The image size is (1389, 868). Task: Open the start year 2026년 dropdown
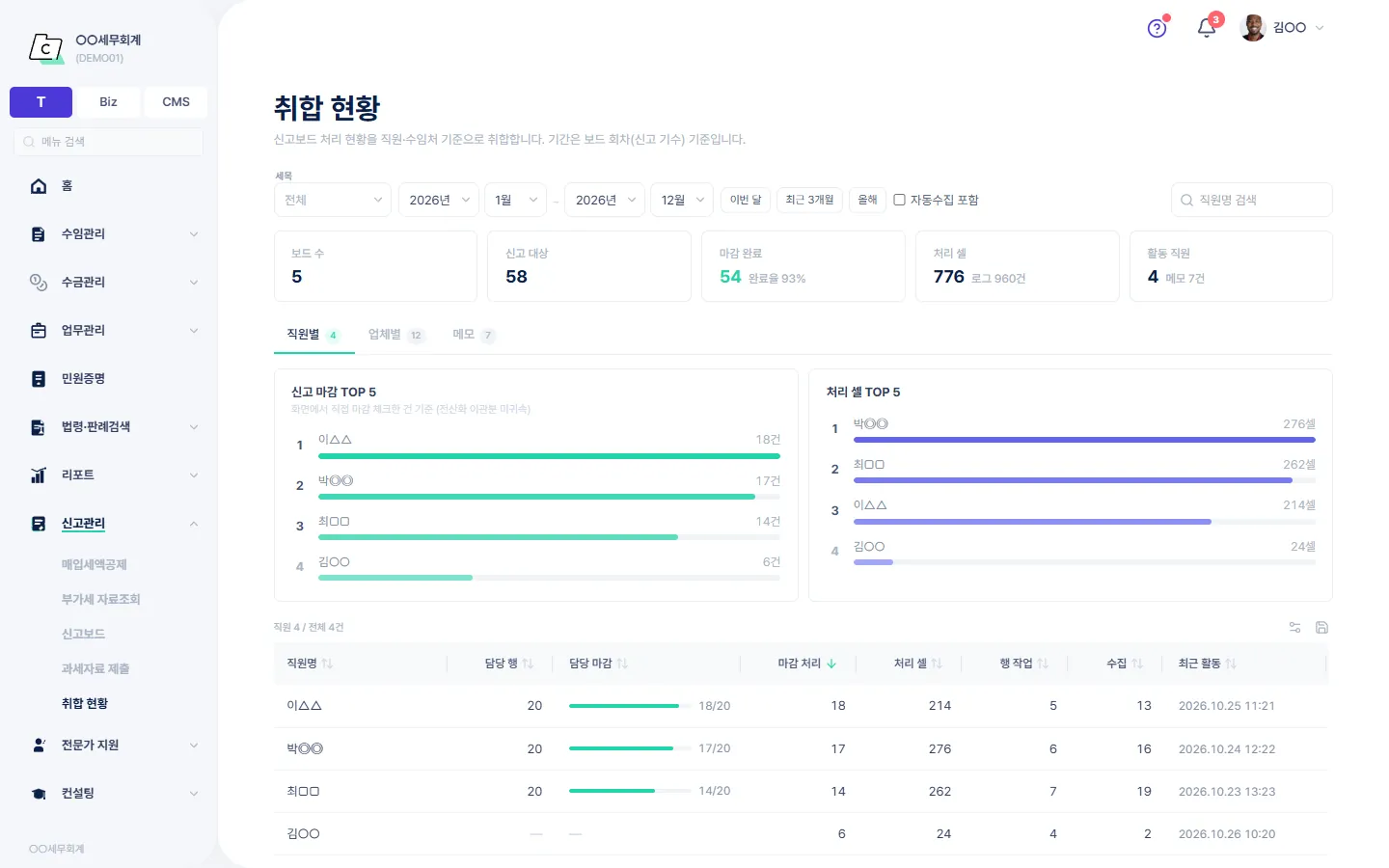click(439, 200)
